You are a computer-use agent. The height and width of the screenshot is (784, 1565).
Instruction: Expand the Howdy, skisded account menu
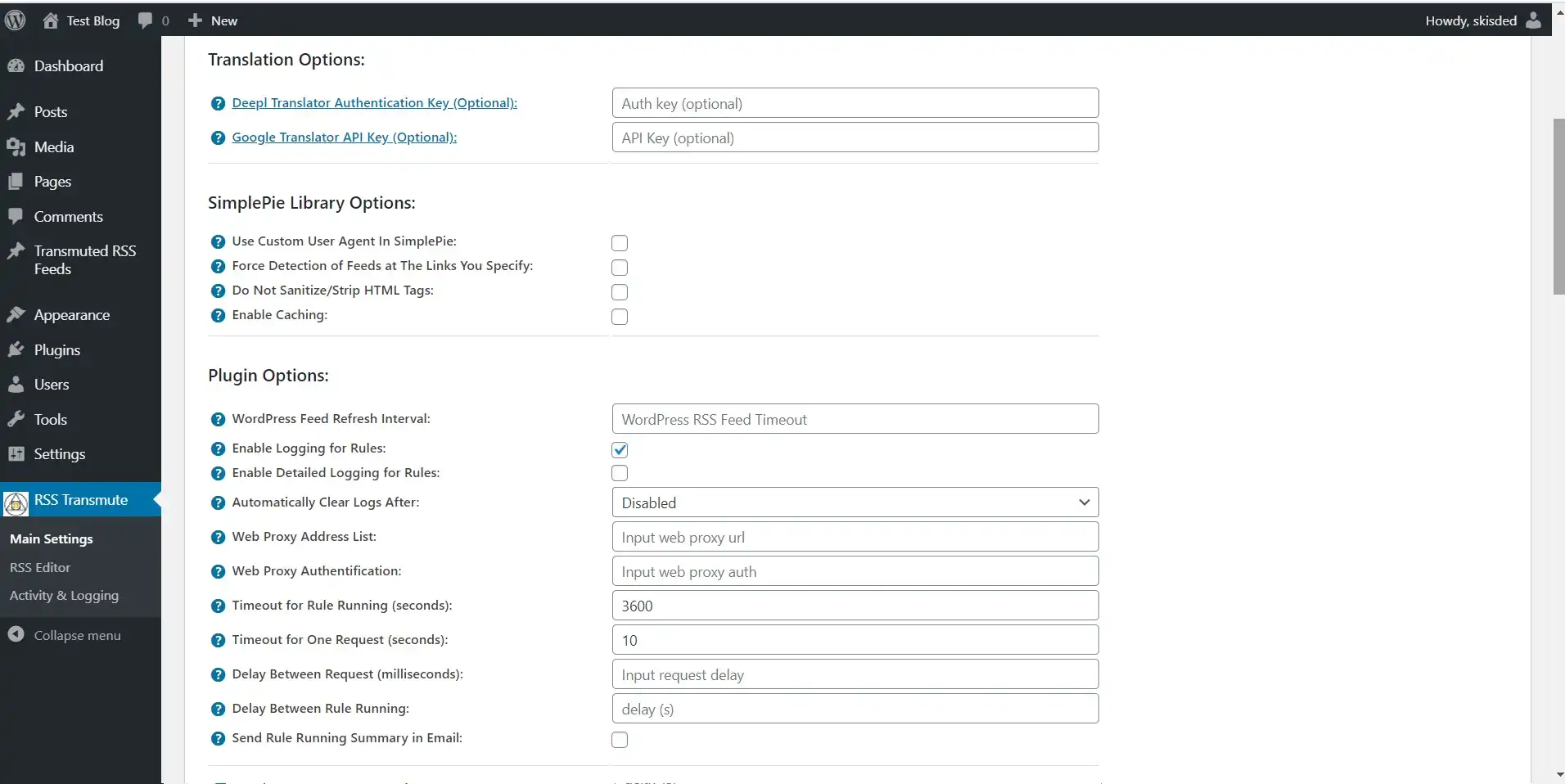[x=1482, y=20]
